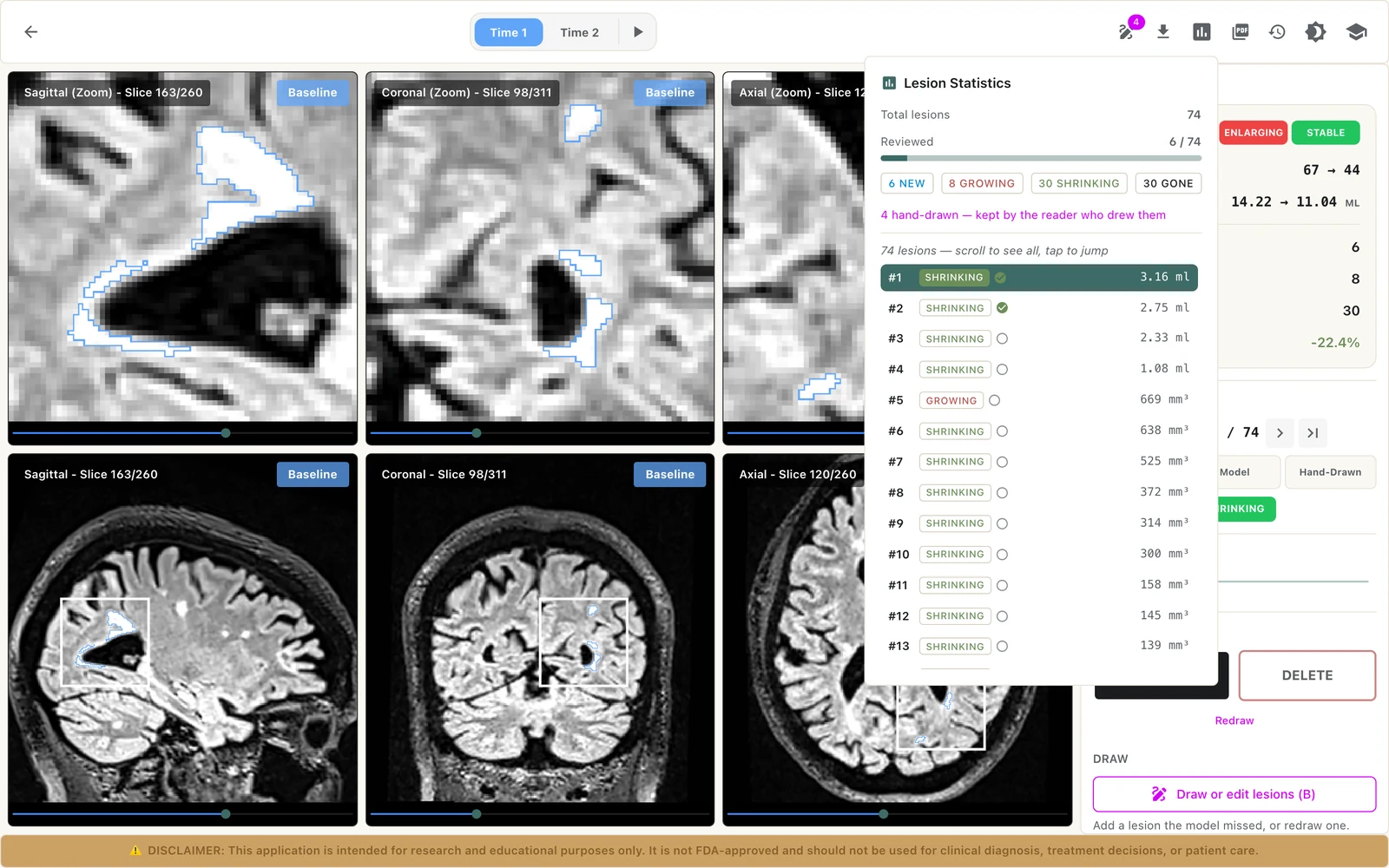Toggle reviewed check for lesion #1
1389x868 pixels.
pyautogui.click(x=1000, y=278)
